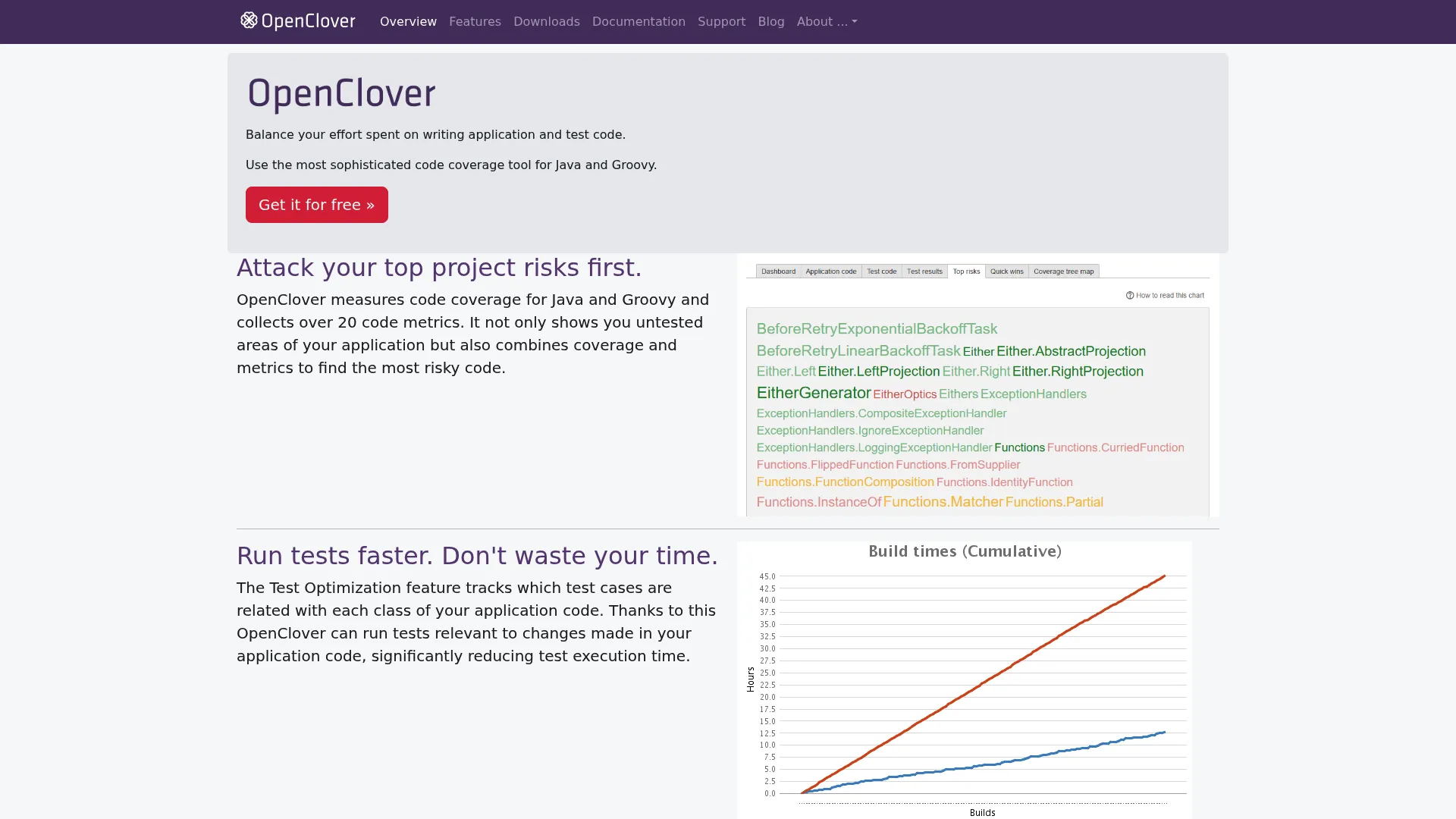Screen dimensions: 1456x819
Task: Click 'Use the most sophisticated code coverage tool' text
Action: pos(450,165)
